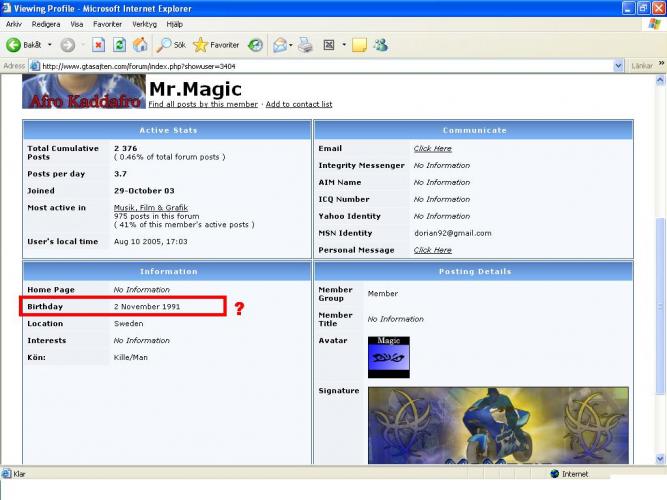Click the Print icon in toolbar

(306, 45)
